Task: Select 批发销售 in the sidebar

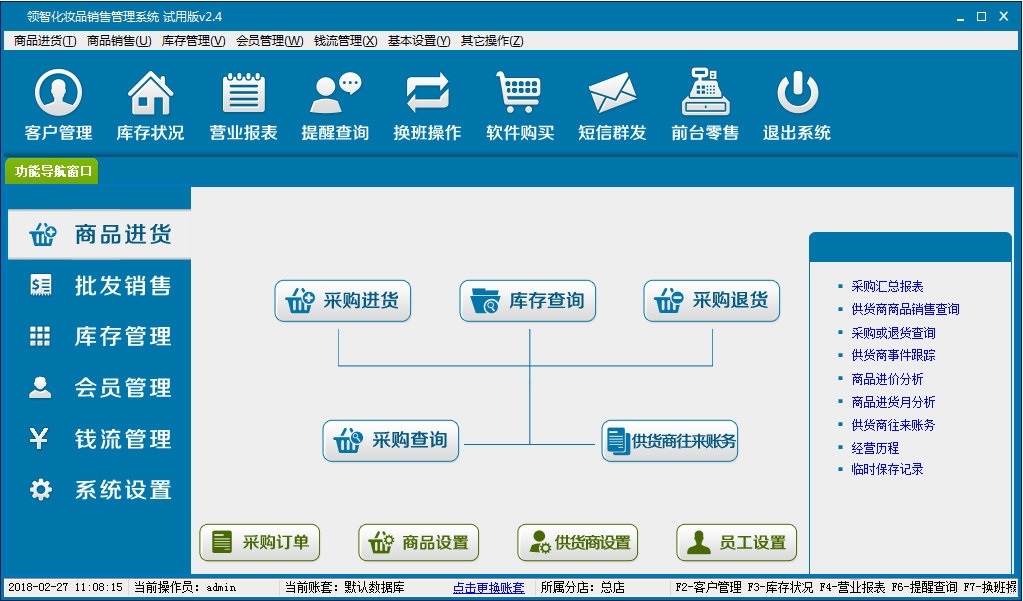Action: tap(99, 285)
